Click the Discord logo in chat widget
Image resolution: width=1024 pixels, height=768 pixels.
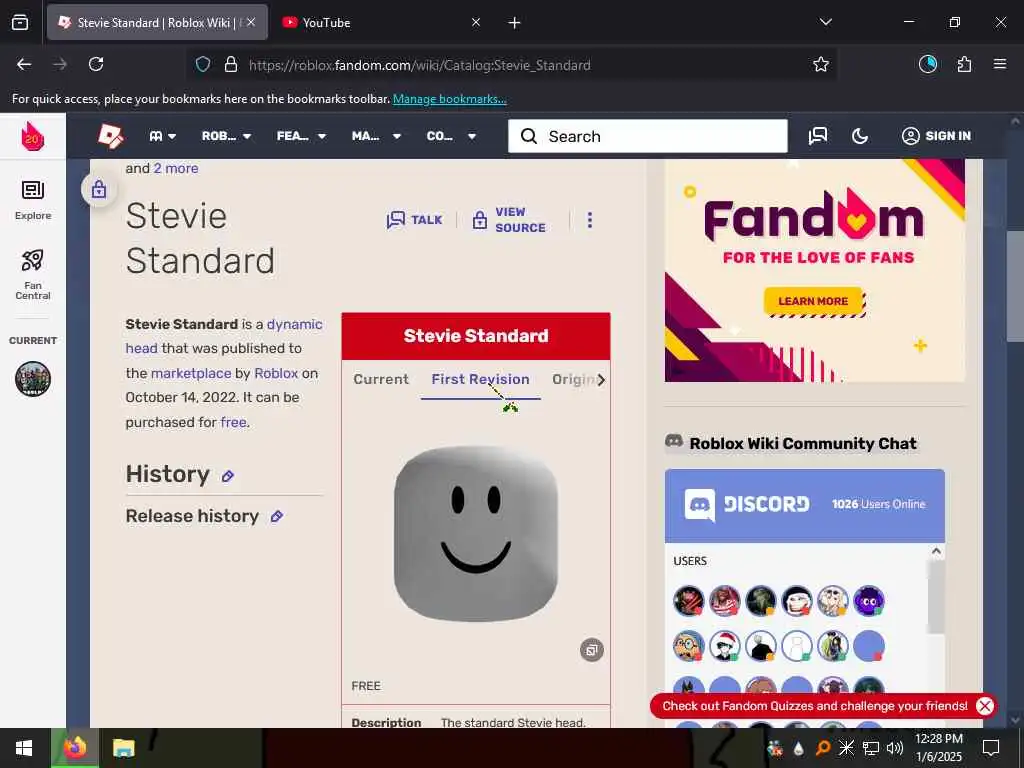746,504
